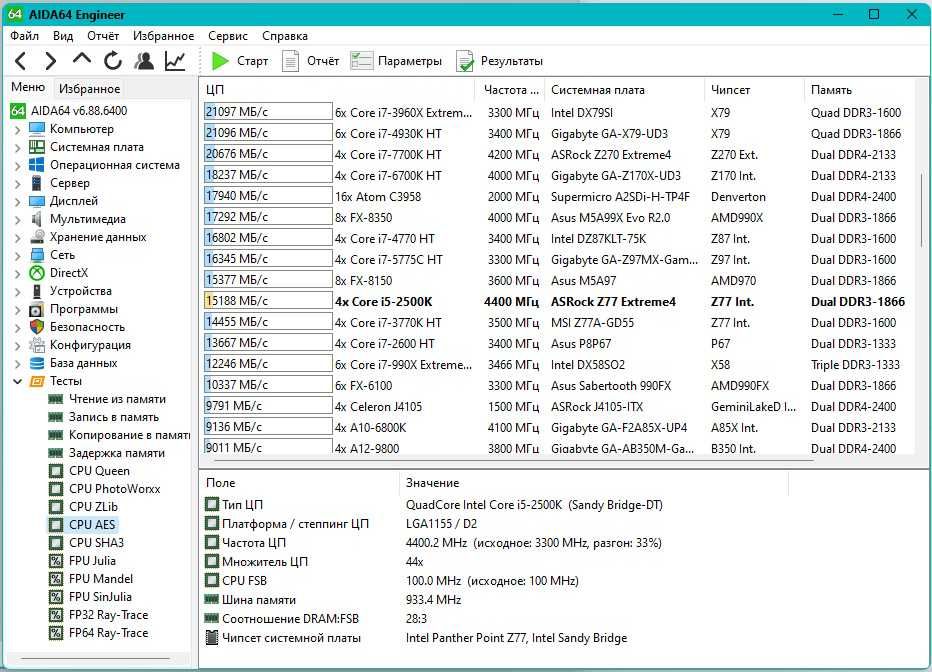Viewport: 932px width, 672px height.
Task: Select Операционная система tree item
Action: (x=115, y=165)
